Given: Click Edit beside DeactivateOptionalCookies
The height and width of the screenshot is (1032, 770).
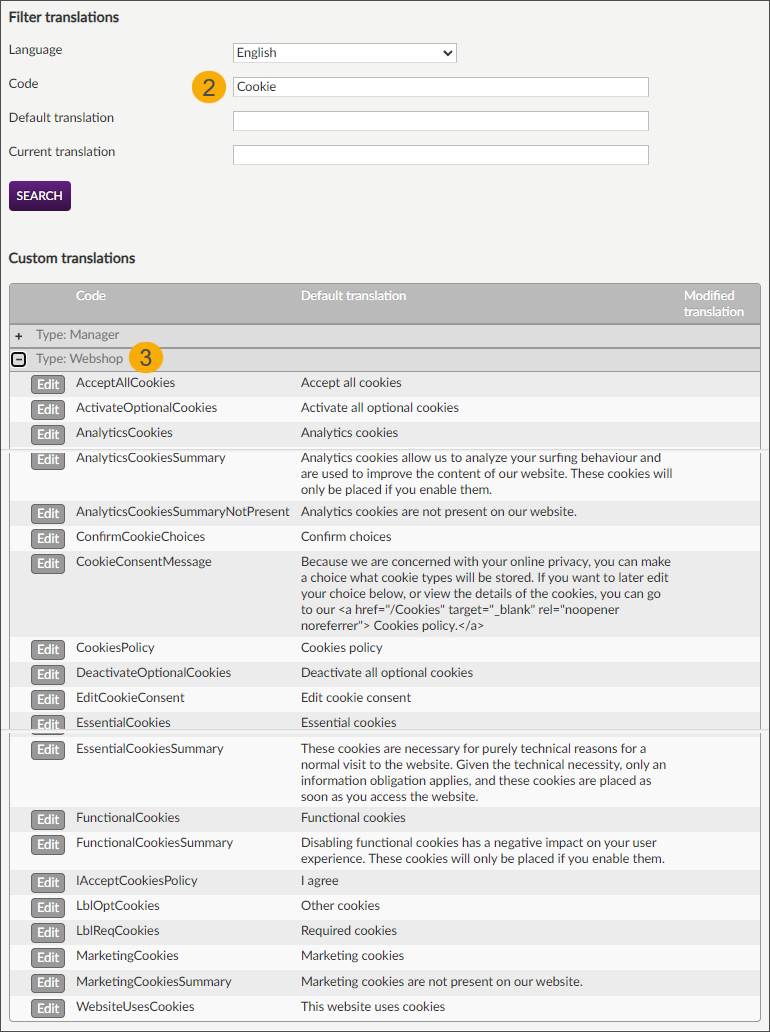Looking at the screenshot, I should 48,674.
